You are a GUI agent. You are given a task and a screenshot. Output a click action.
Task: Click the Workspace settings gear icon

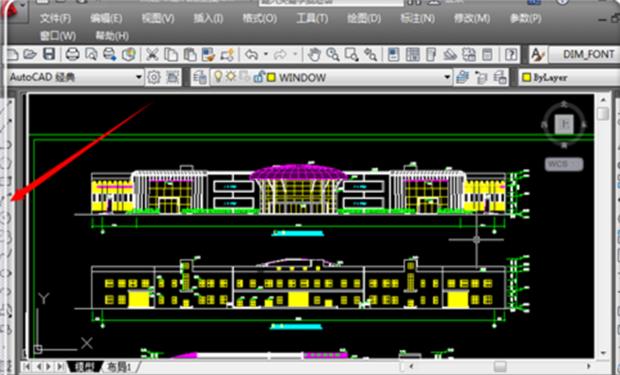pos(154,77)
